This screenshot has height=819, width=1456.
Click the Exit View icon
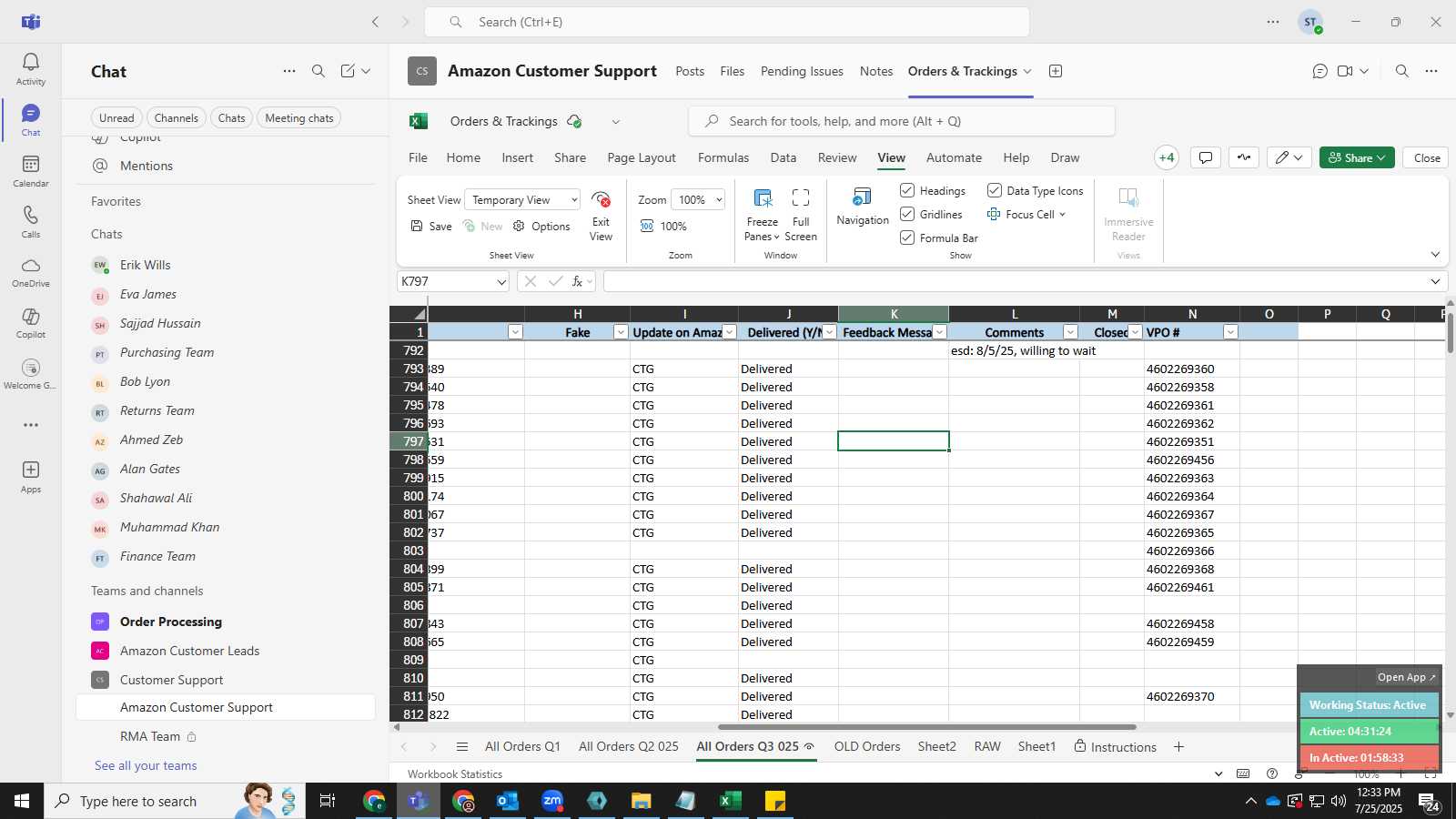tap(601, 199)
